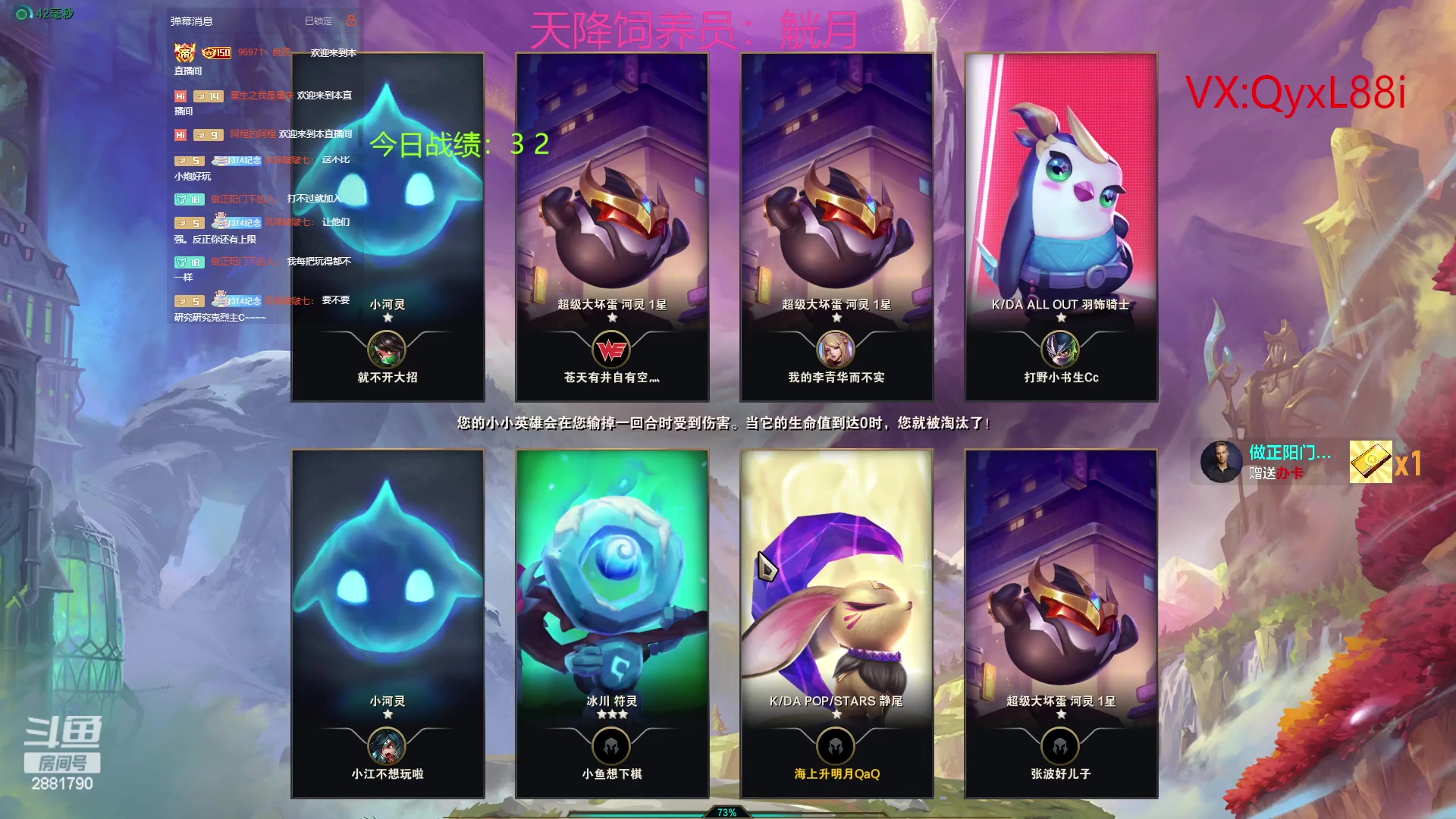Select the 冰川 符灵 three-star card
Image resolution: width=1456 pixels, height=819 pixels.
(x=612, y=623)
